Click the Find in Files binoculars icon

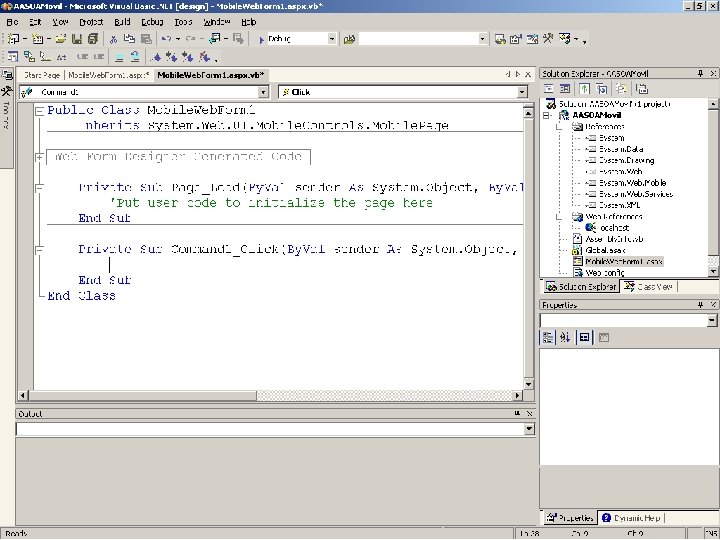[x=349, y=39]
